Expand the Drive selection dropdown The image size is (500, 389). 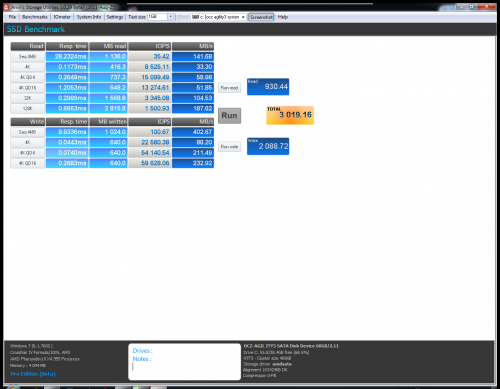[x=218, y=17]
